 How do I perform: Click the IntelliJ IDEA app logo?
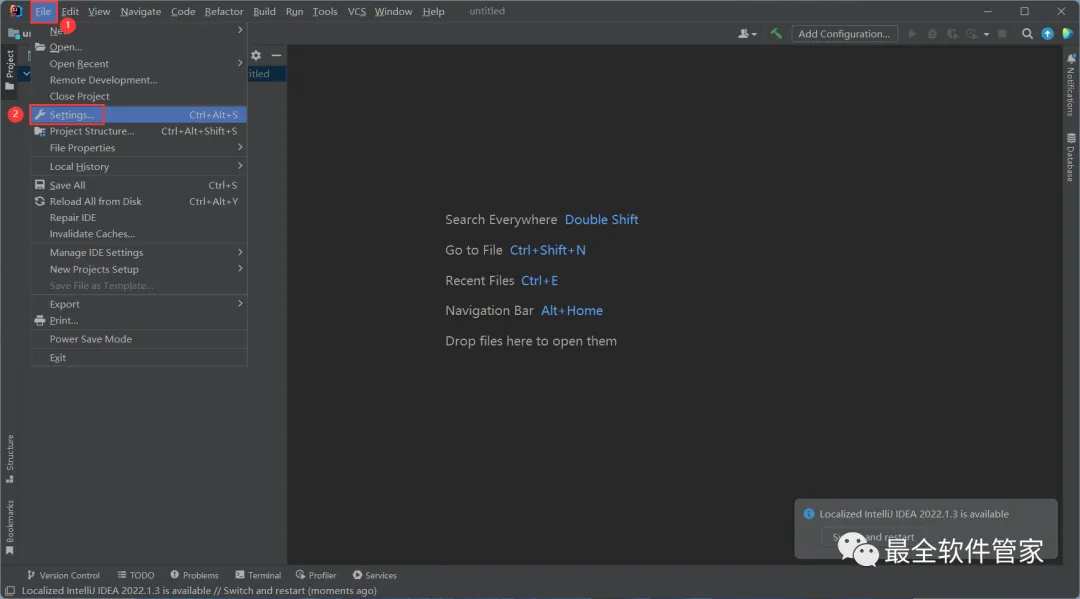15,11
